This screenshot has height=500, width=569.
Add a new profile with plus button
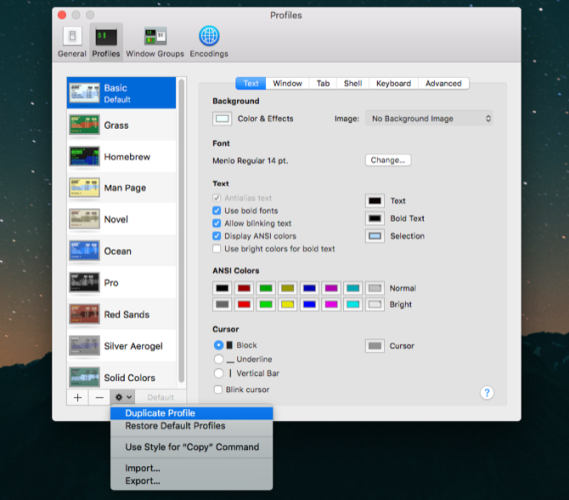click(x=77, y=398)
